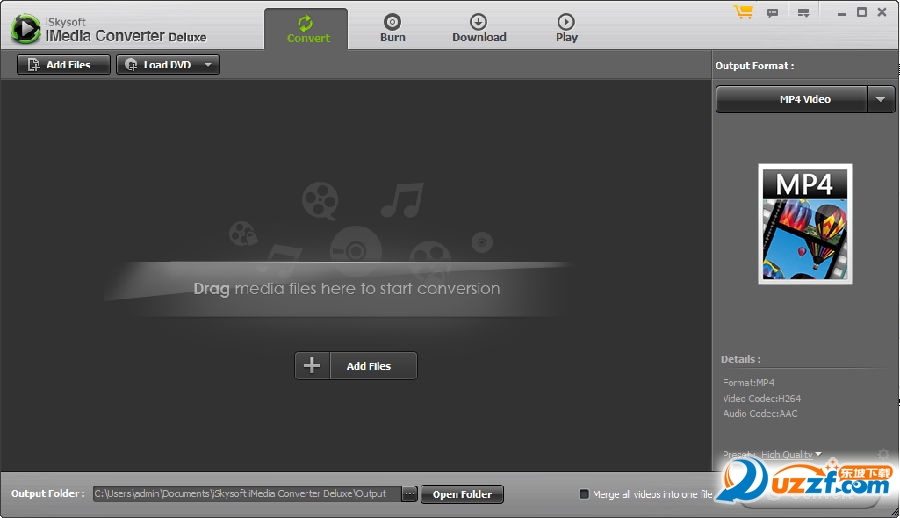This screenshot has width=900, height=518.
Task: Click the feedback speech bubble icon
Action: click(773, 13)
